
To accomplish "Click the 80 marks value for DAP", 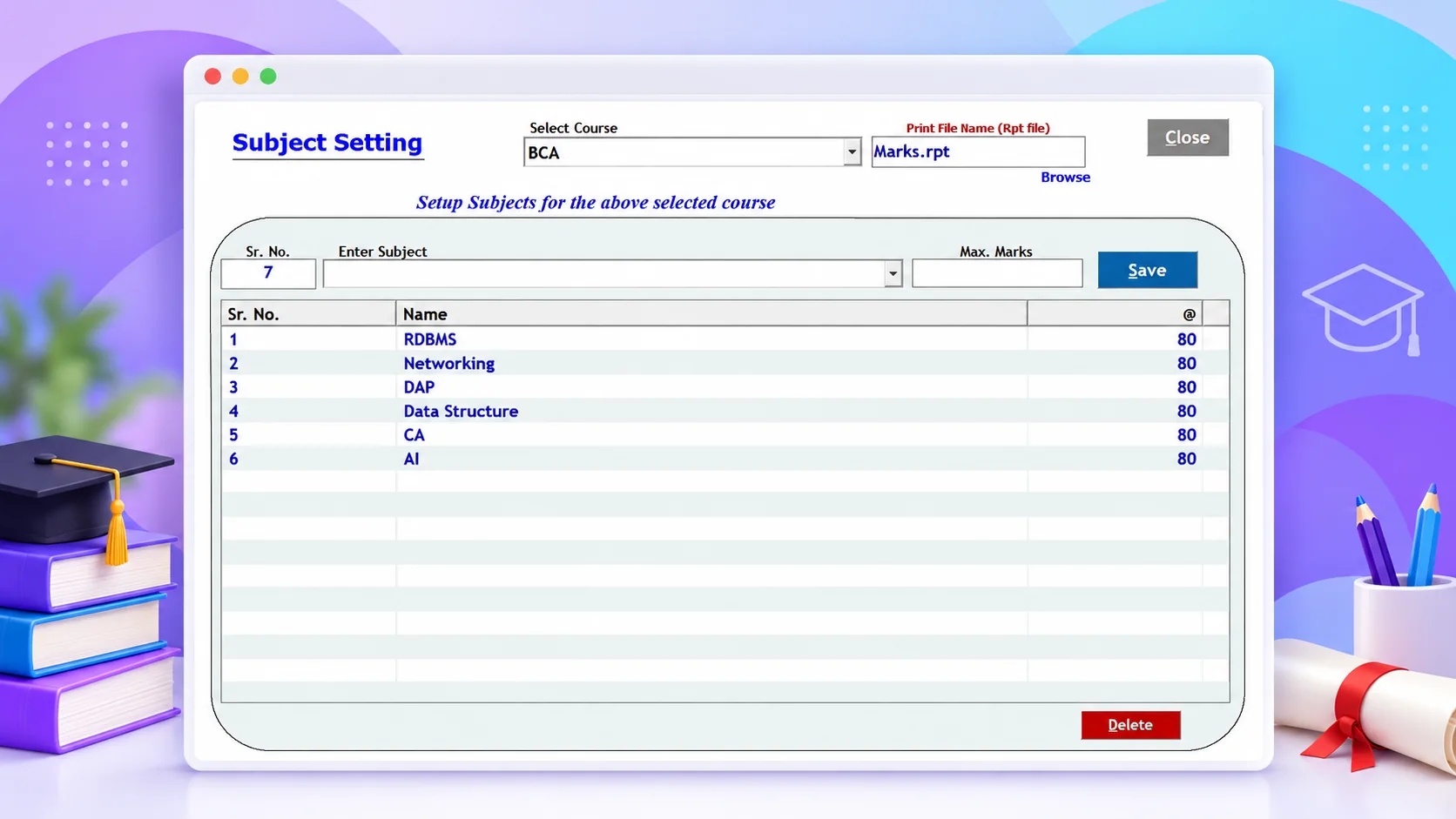I will [x=1186, y=387].
